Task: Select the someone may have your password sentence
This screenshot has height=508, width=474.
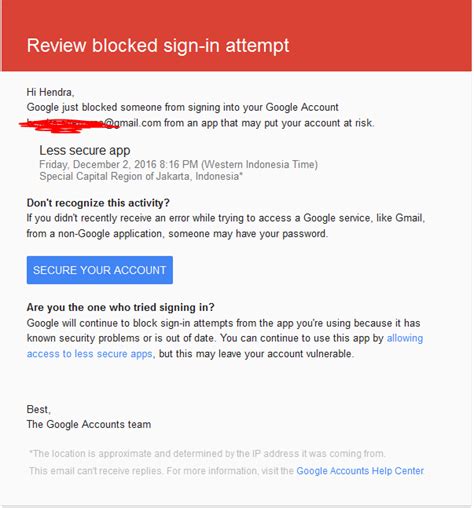Action: tap(248, 234)
